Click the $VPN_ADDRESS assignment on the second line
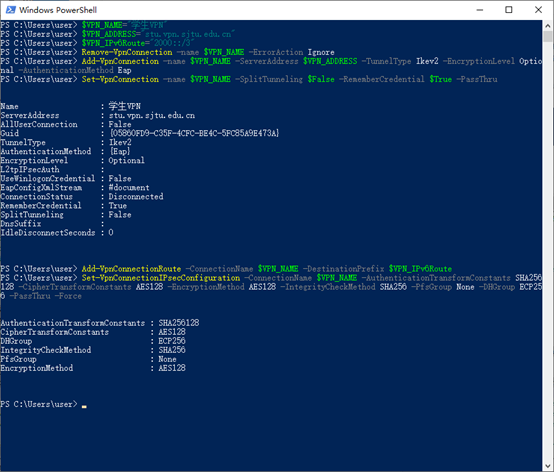 pyautogui.click(x=158, y=34)
